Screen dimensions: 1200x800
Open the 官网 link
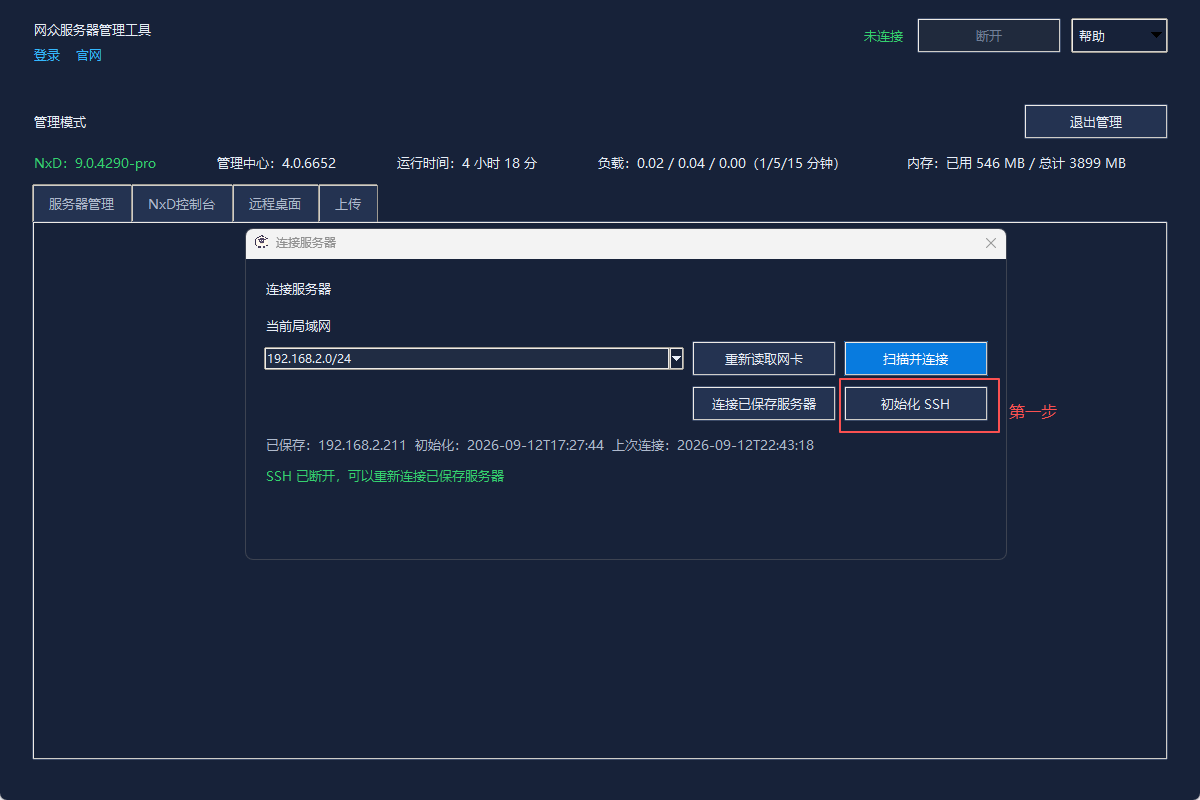point(89,56)
